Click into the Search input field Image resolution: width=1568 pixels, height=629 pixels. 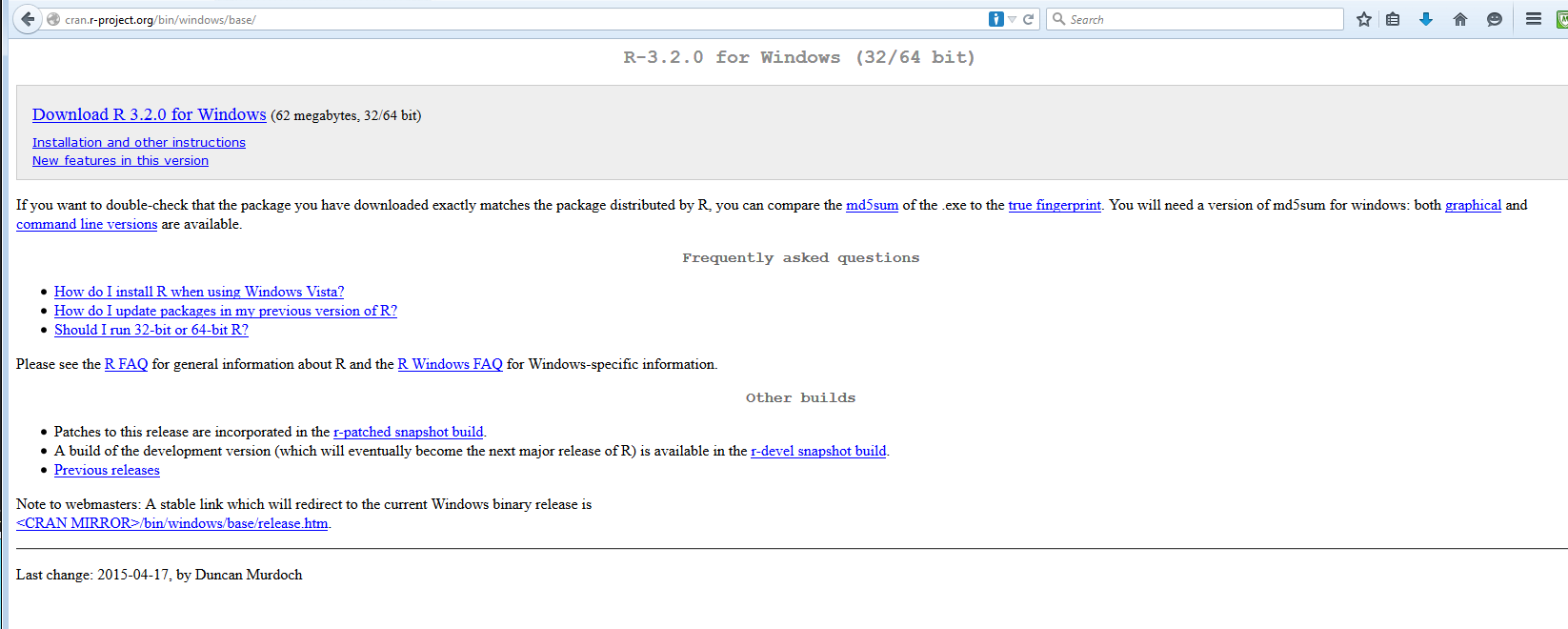point(1200,19)
